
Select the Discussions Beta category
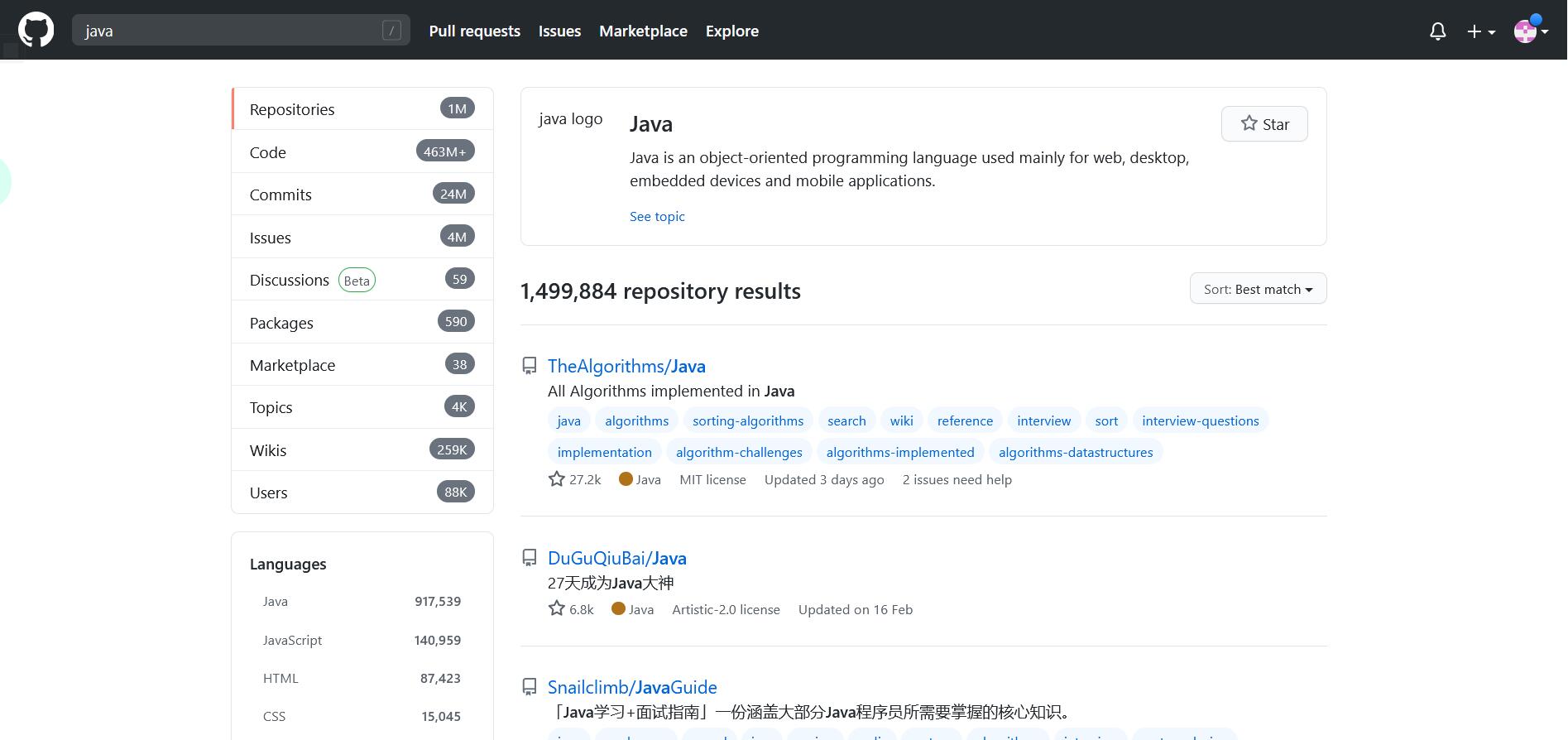[x=362, y=279]
